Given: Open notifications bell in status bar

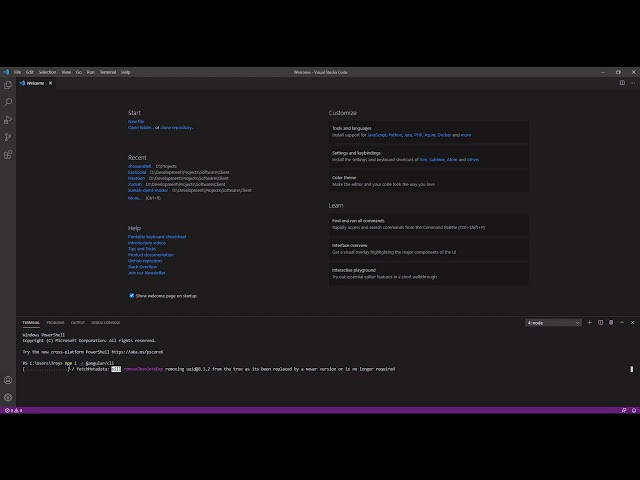Looking at the screenshot, I should [634, 410].
